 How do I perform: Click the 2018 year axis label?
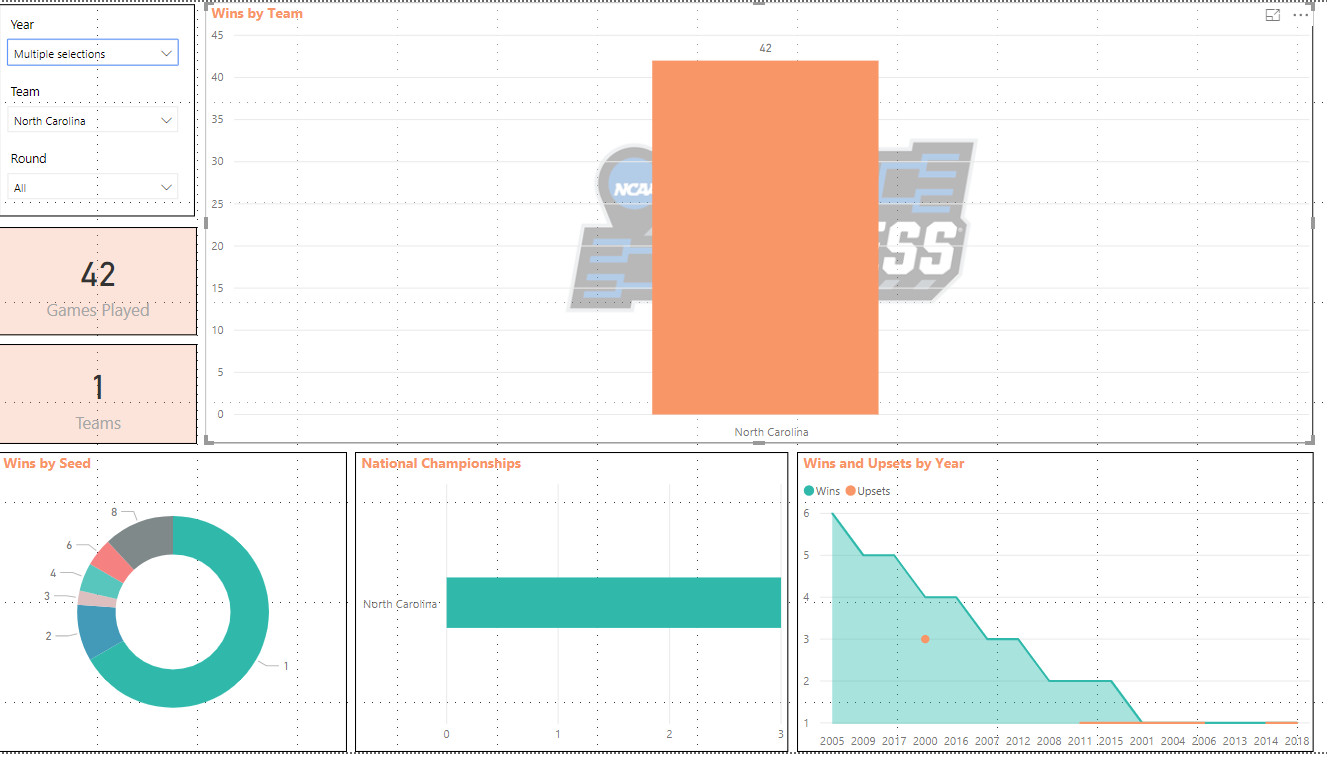tap(1297, 741)
